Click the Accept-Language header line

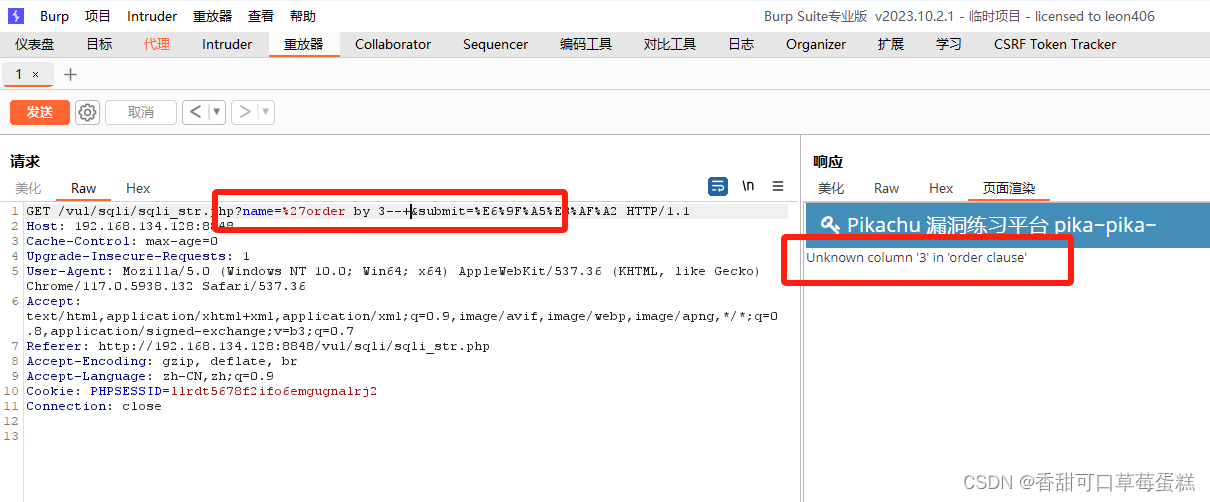pyautogui.click(x=150, y=377)
